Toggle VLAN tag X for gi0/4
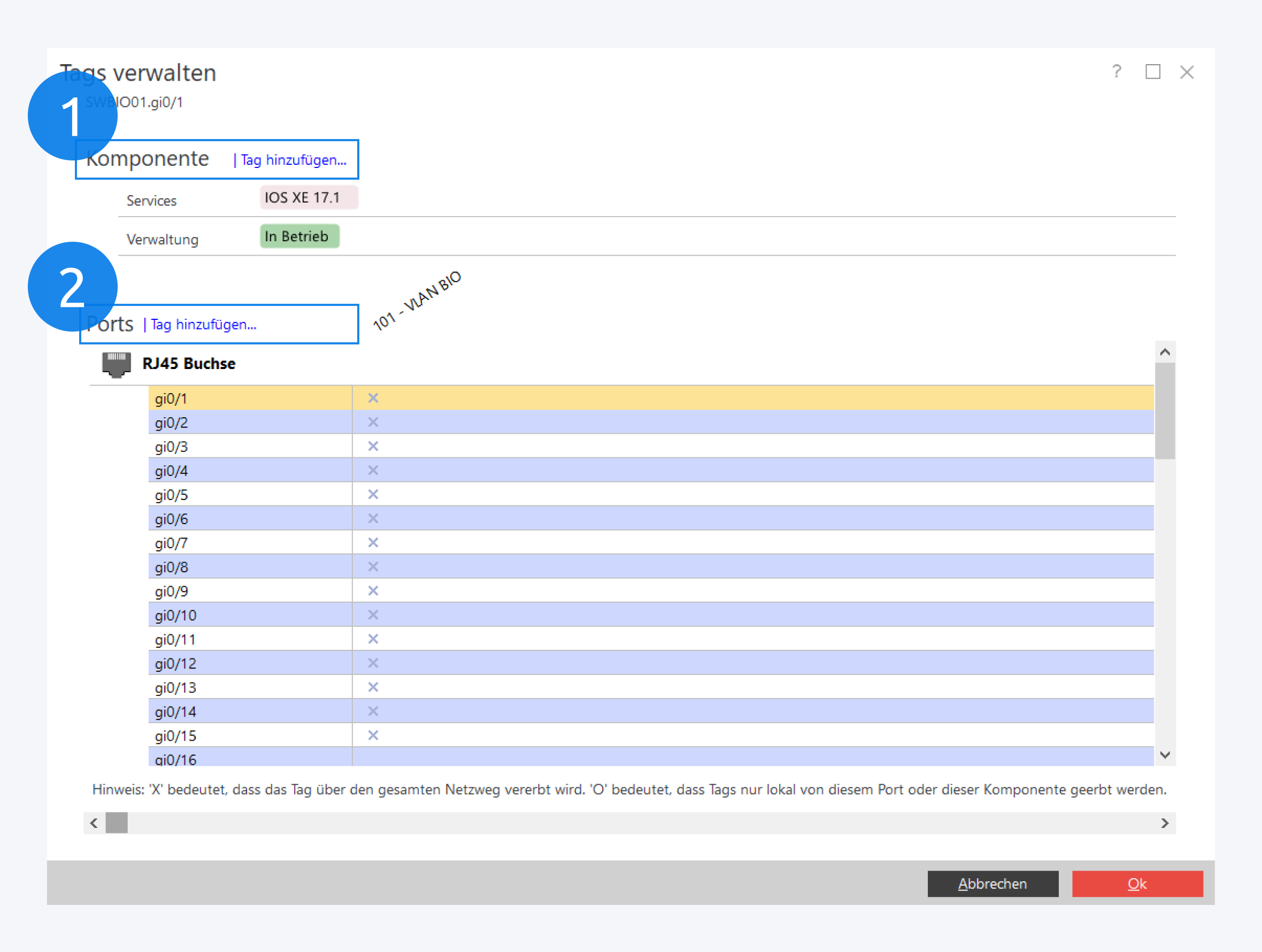The height and width of the screenshot is (952, 1262). 373,470
